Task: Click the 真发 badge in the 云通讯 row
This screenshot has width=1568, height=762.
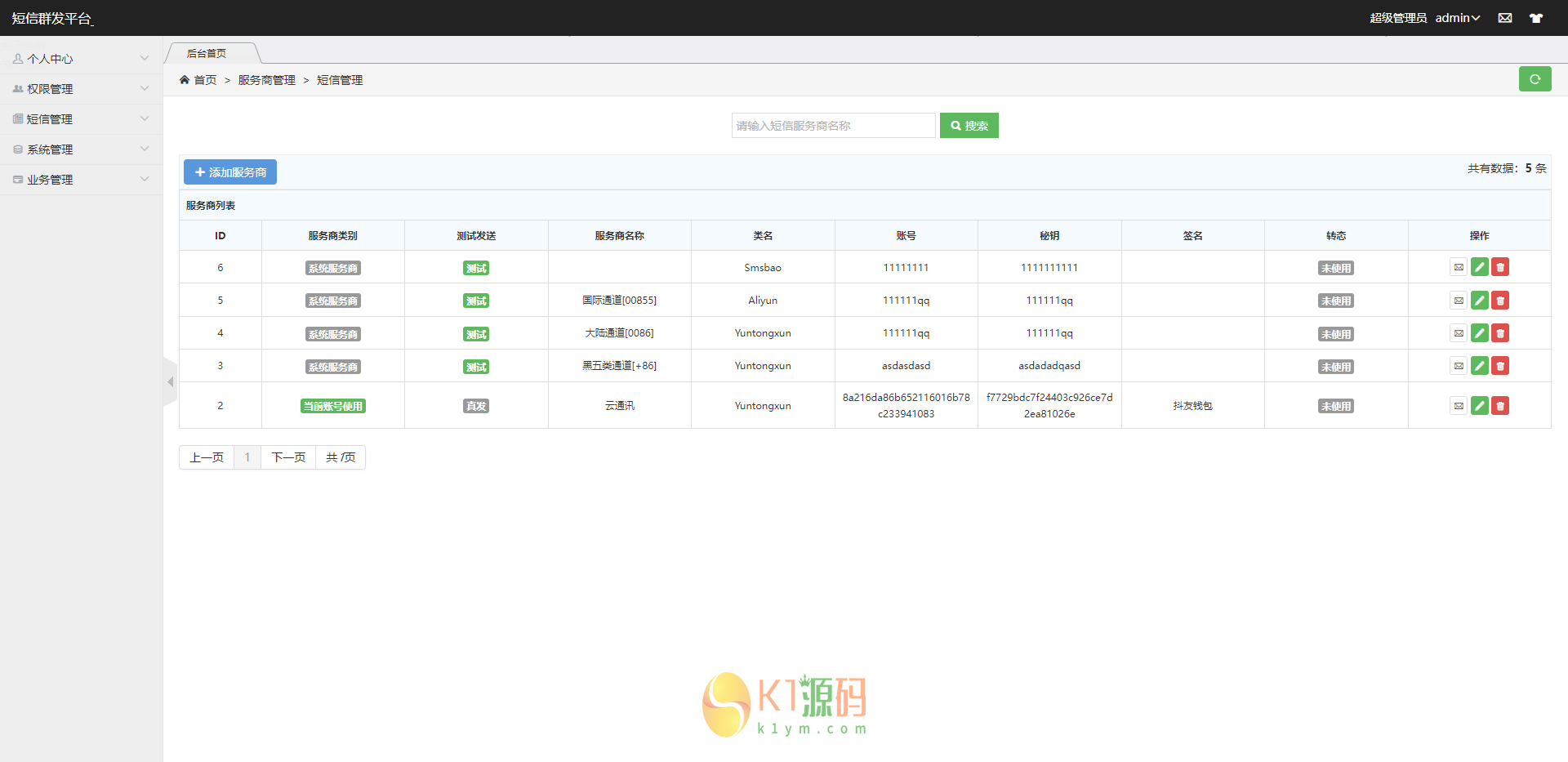Action: 476,406
